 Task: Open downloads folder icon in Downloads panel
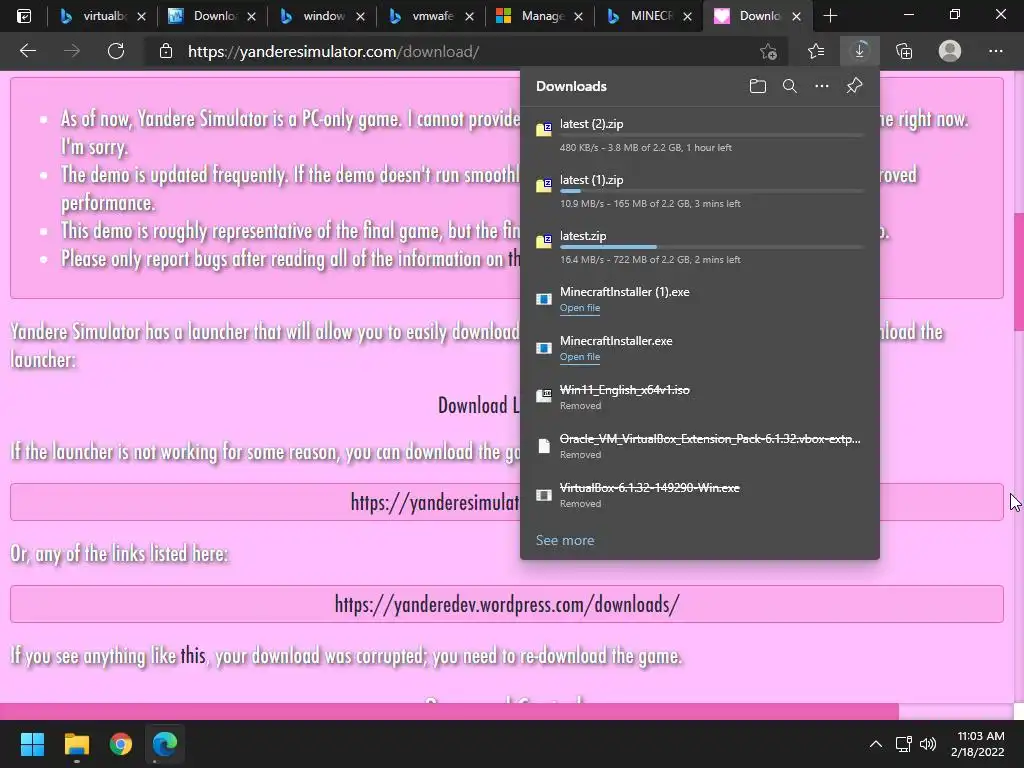[x=758, y=86]
